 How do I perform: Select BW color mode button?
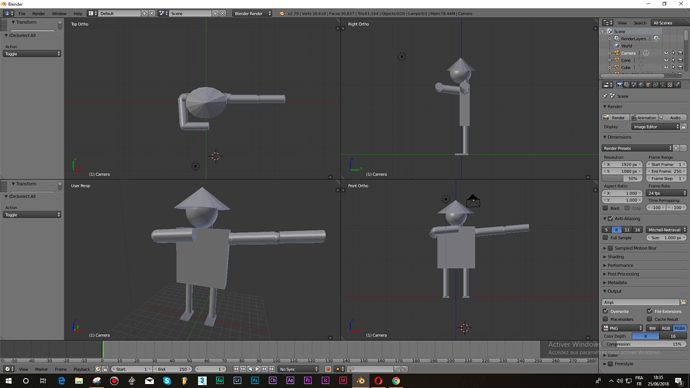652,328
